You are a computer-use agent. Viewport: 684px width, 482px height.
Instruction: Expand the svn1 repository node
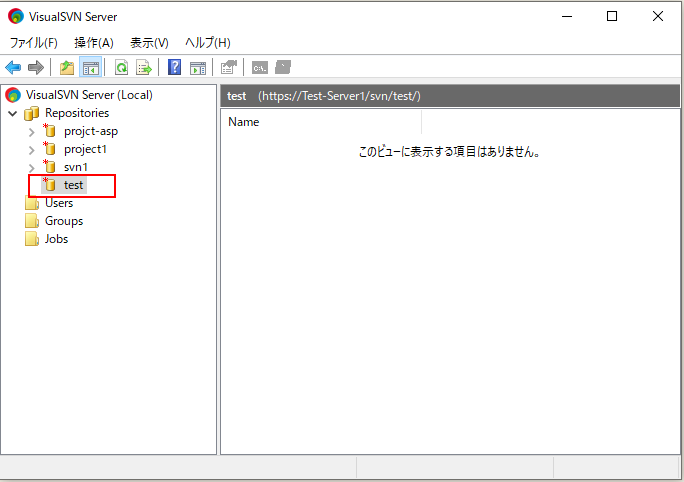pyautogui.click(x=31, y=168)
